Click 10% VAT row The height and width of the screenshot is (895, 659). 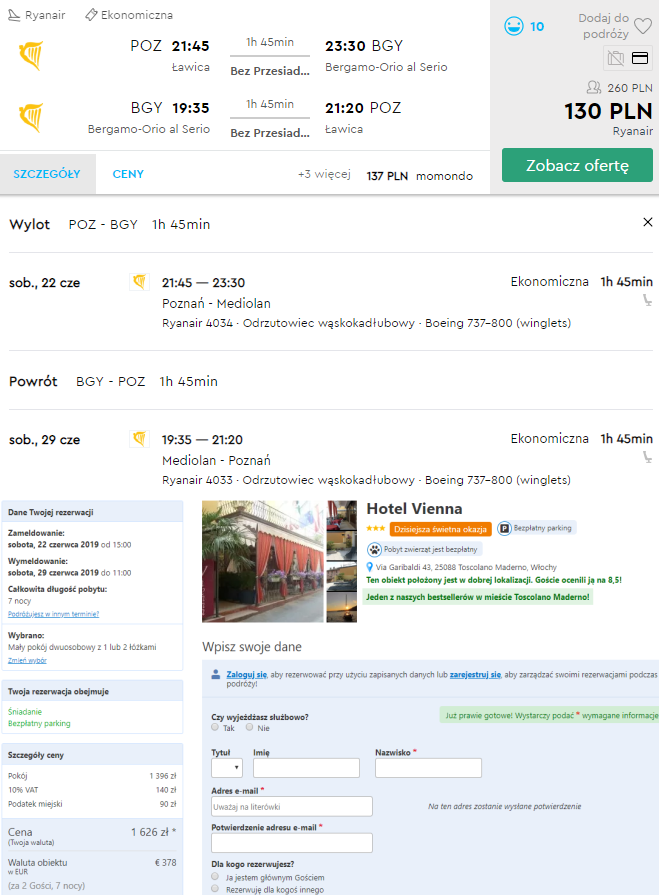[92, 790]
